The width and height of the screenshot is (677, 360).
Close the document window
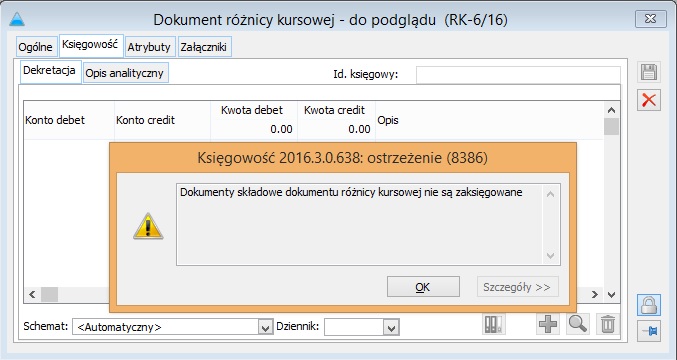651,19
